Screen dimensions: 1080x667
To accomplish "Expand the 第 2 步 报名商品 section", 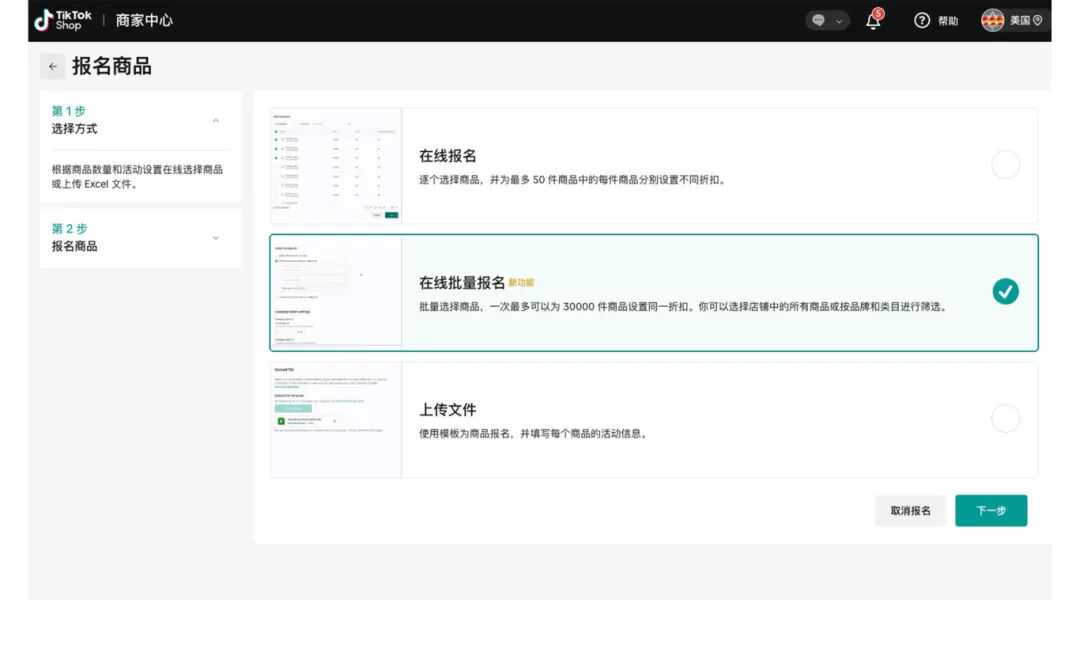I will [x=215, y=238].
